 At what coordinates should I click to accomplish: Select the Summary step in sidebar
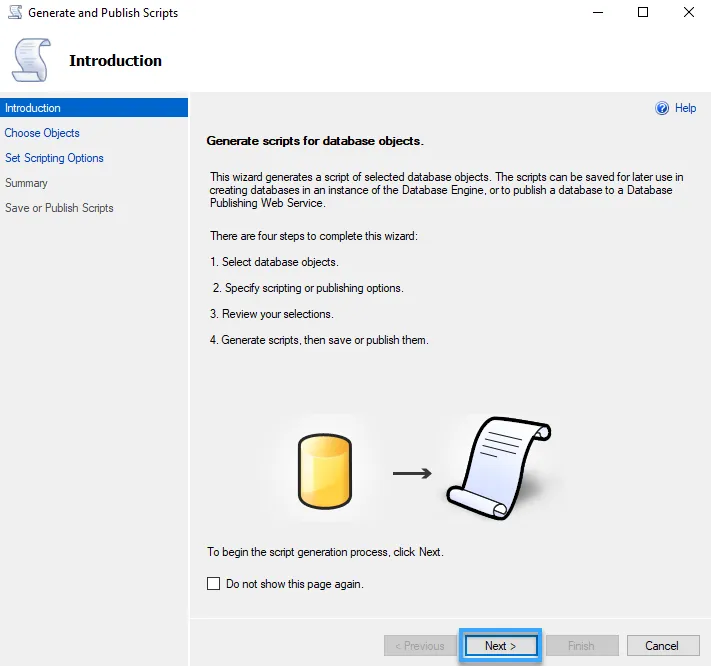(26, 183)
